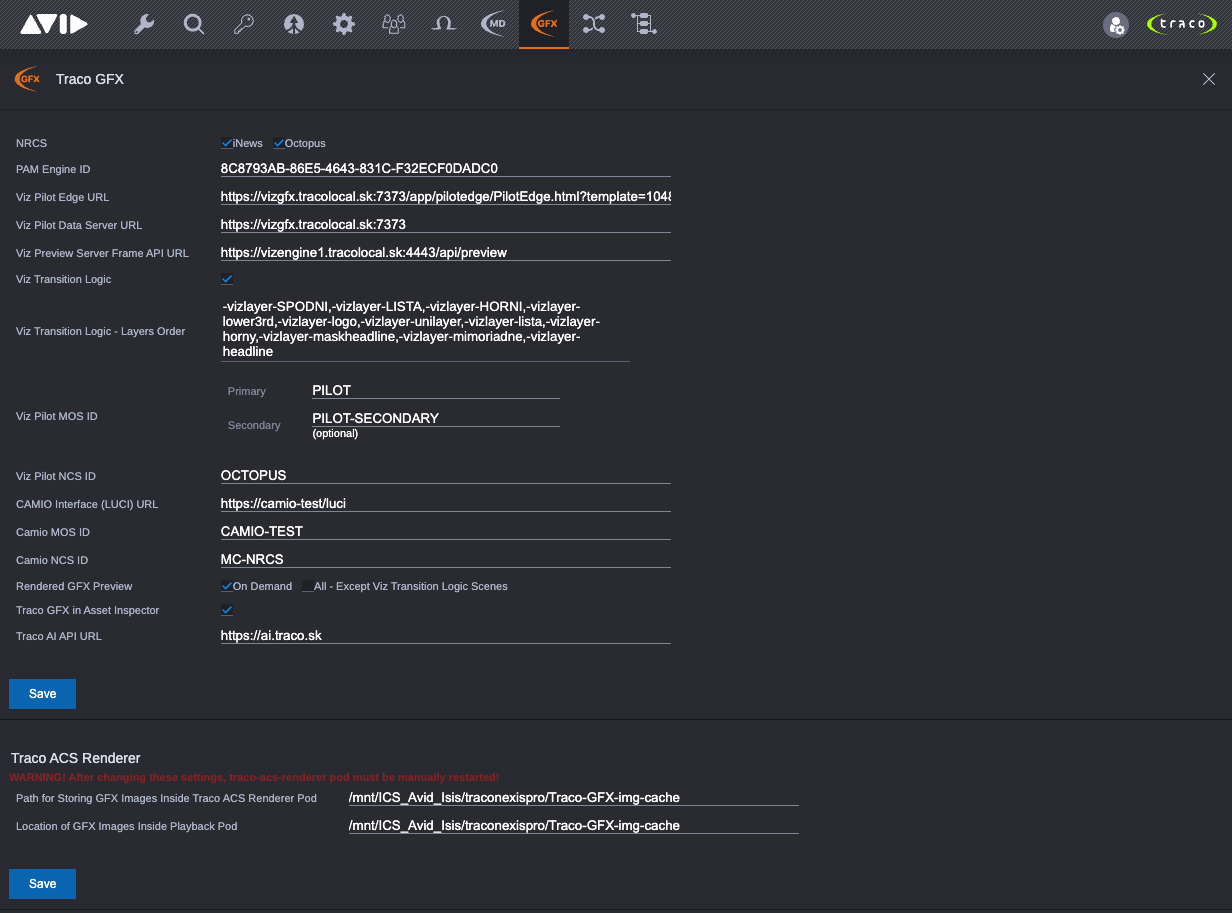Viewport: 1232px width, 913px height.
Task: Open the tree icon app in top bar
Action: pyautogui.click(x=294, y=24)
